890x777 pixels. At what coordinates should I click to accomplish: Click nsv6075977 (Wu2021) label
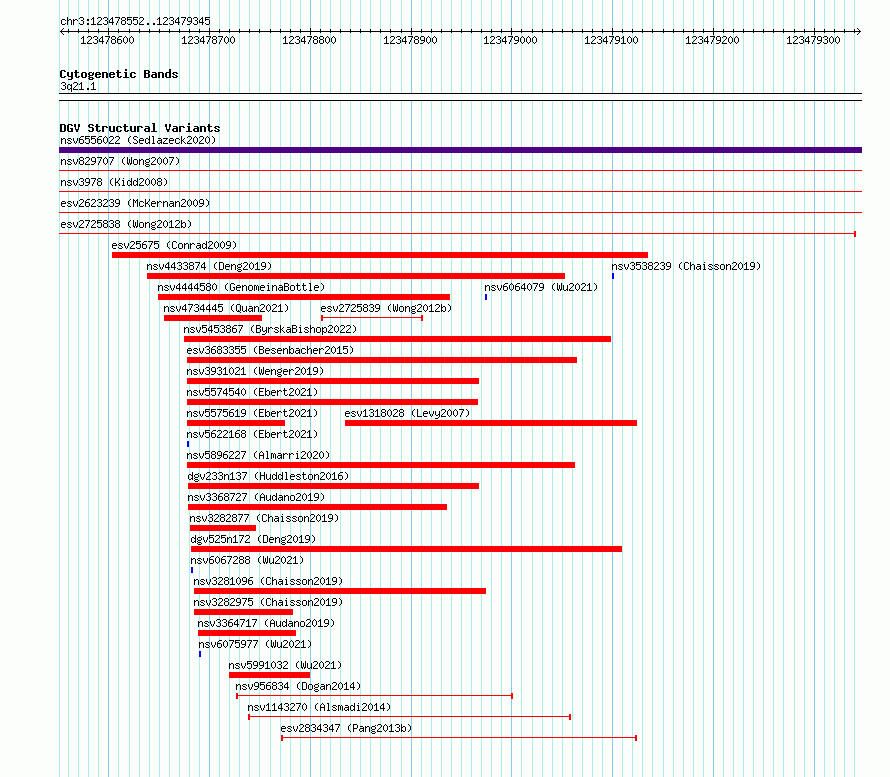coord(255,644)
